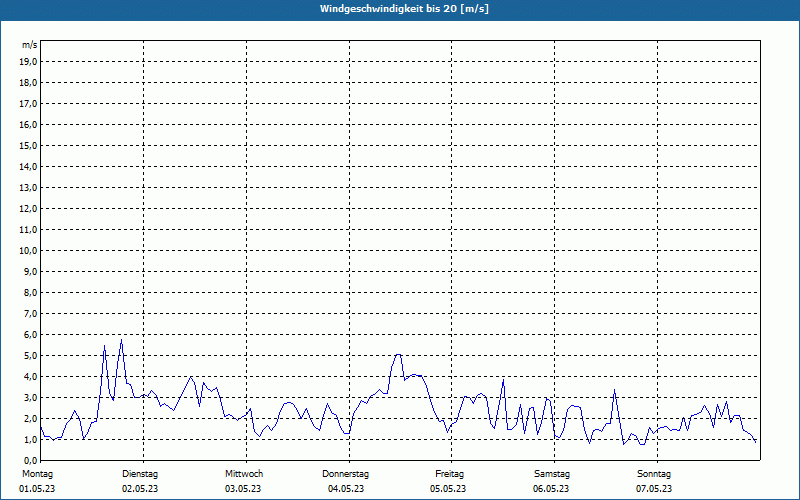Select the 6,0 y-axis label
Image resolution: width=800 pixels, height=500 pixels.
[x=30, y=335]
